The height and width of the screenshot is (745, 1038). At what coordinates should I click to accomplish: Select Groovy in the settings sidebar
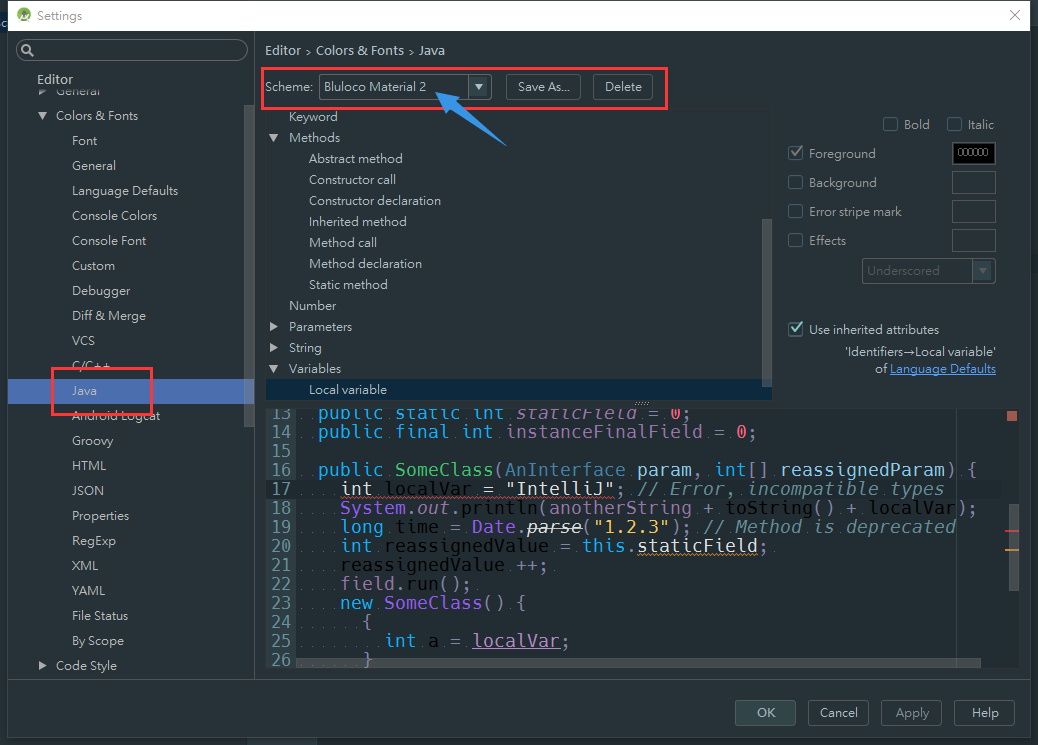(x=93, y=441)
